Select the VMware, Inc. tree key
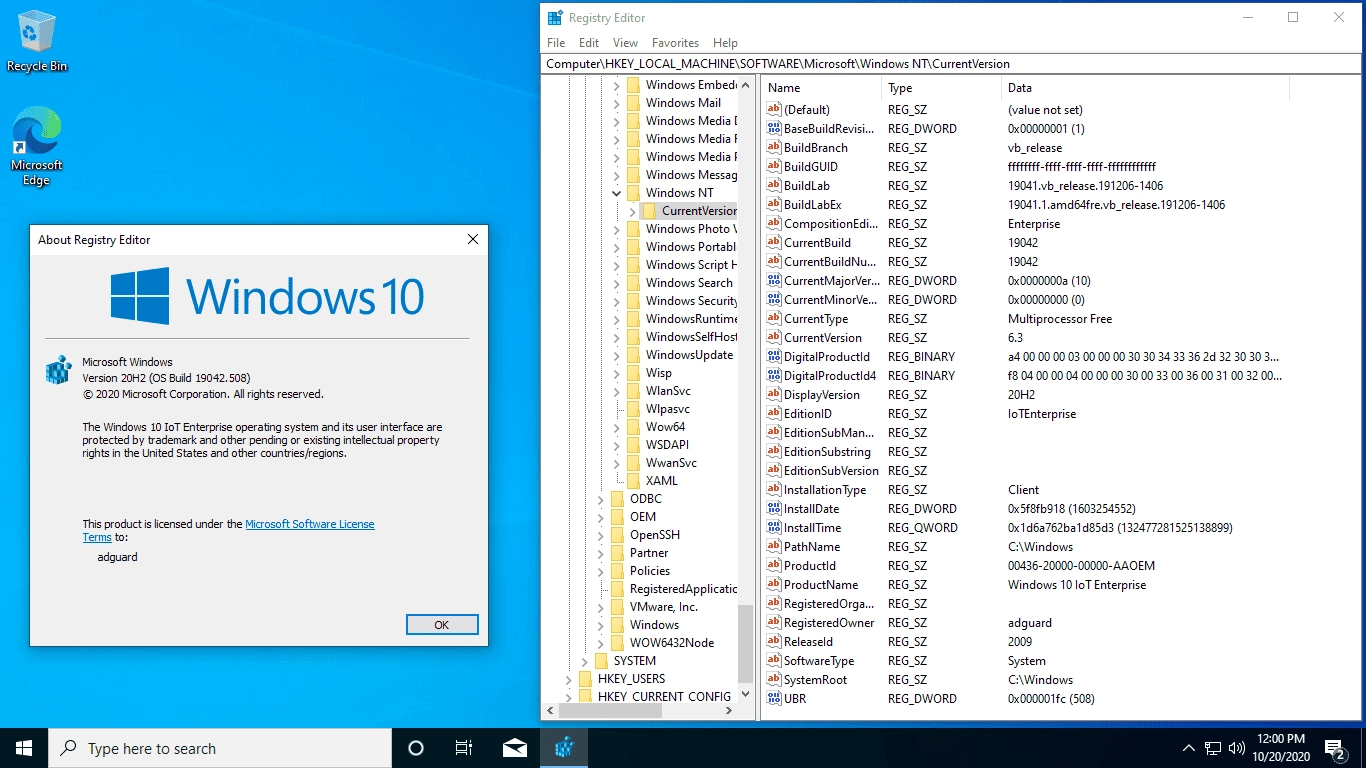This screenshot has height=768, width=1366. pos(663,607)
